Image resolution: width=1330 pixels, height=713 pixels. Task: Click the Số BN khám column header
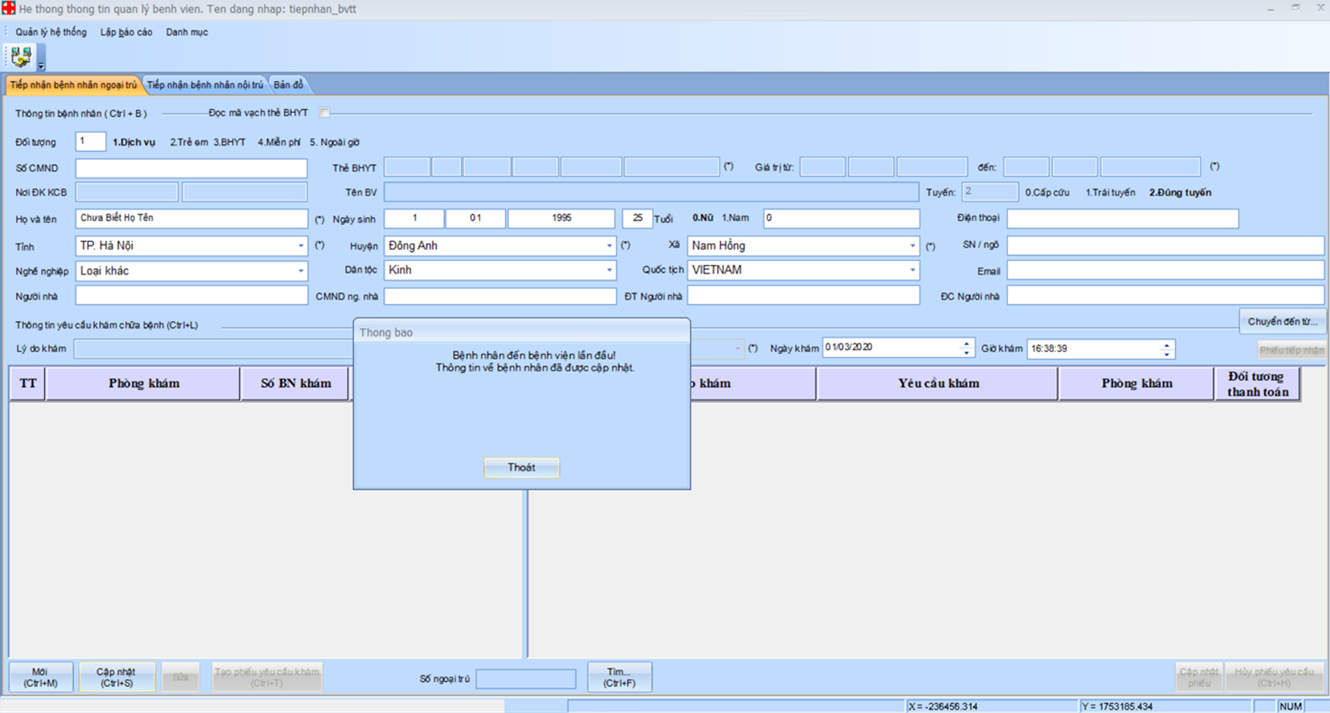(x=295, y=383)
